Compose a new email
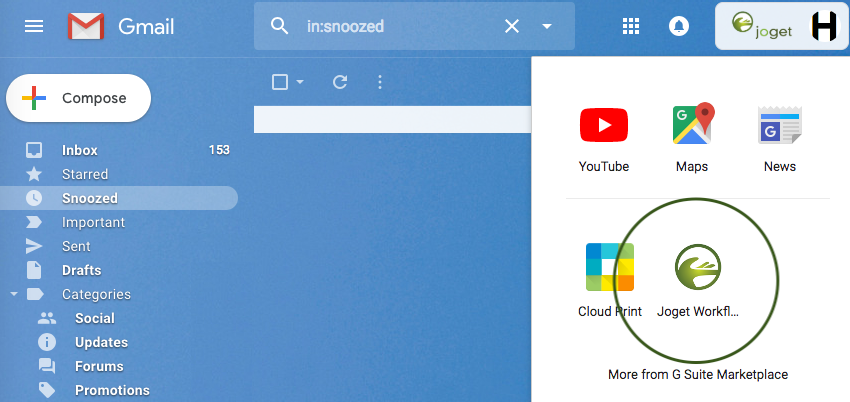850x402 pixels. (79, 98)
